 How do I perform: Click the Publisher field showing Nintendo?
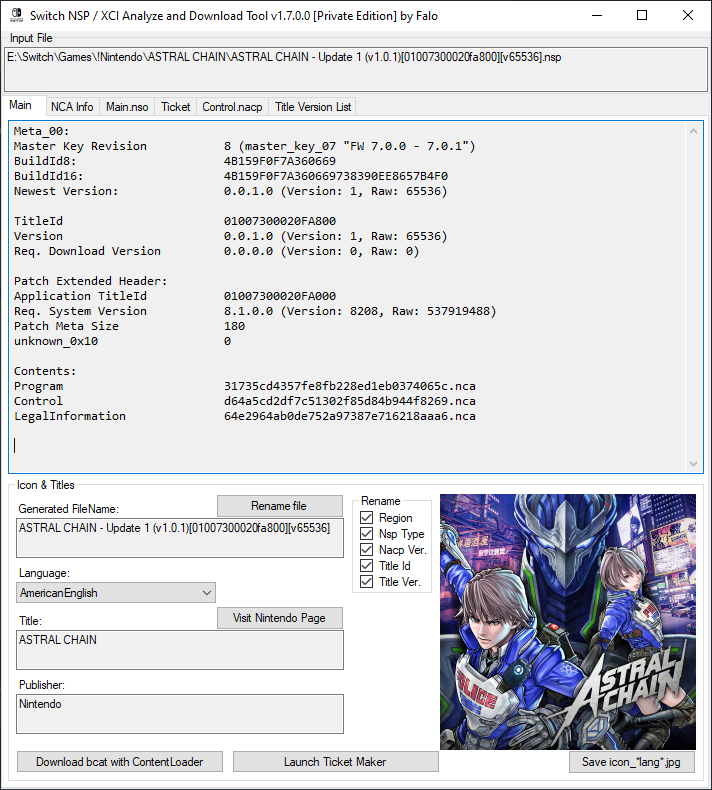tap(180, 714)
